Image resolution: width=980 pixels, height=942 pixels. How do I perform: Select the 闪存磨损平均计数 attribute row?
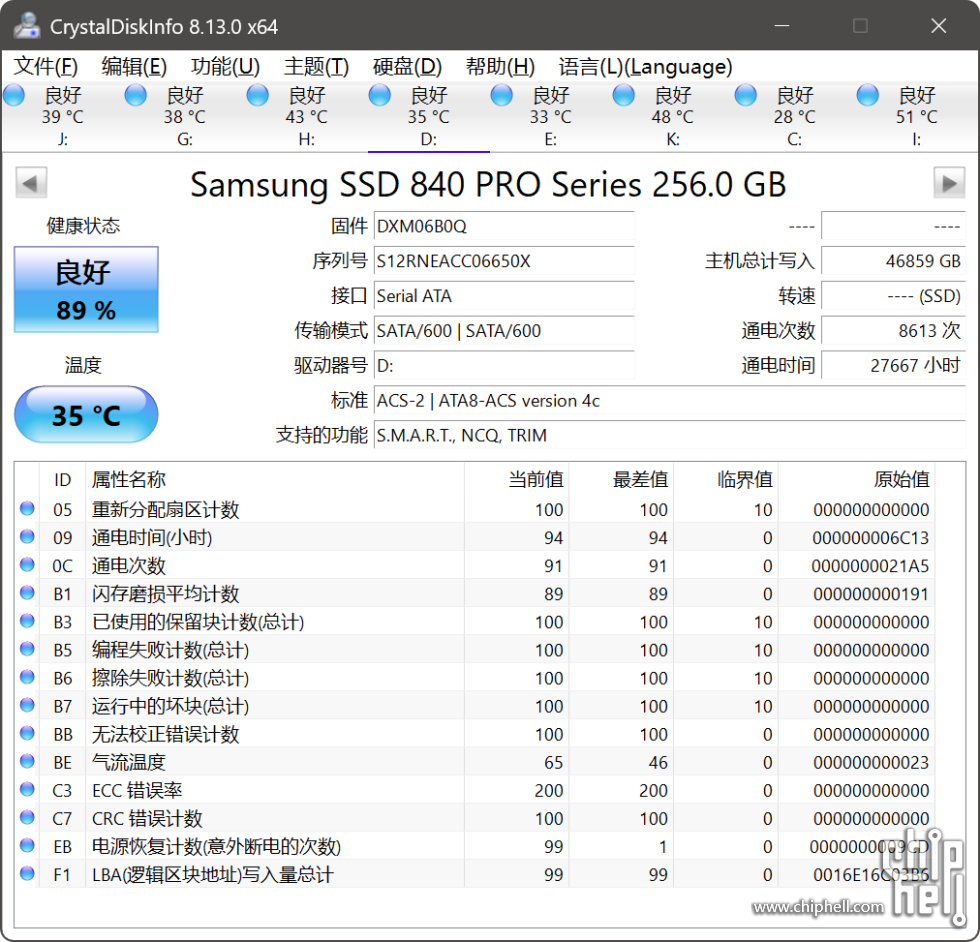coord(475,593)
